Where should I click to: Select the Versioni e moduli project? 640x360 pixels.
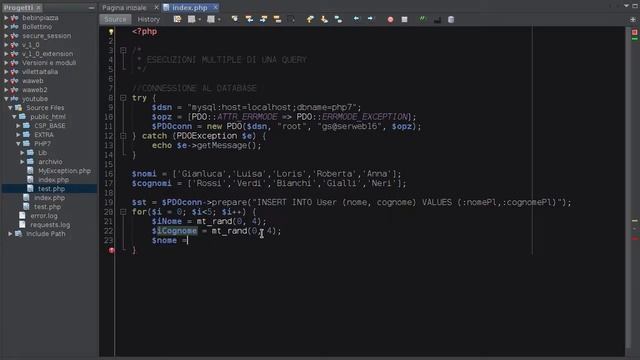[x=49, y=63]
